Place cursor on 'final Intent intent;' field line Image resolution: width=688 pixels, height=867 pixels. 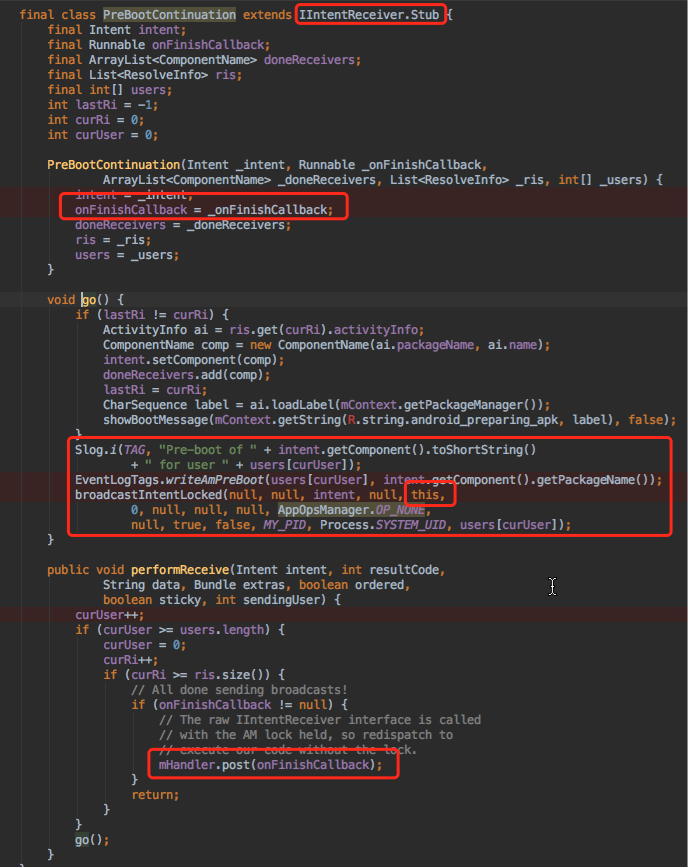[x=117, y=30]
